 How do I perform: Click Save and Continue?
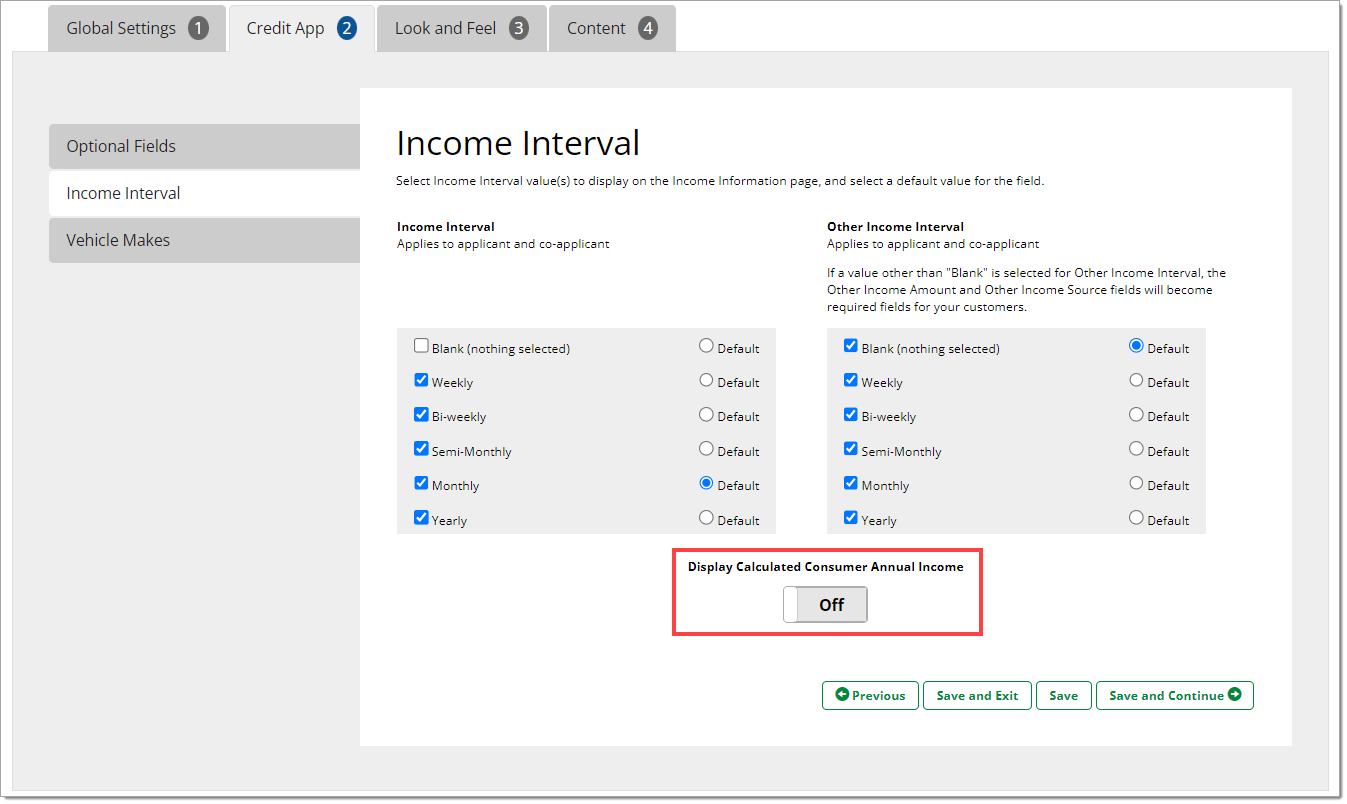pos(1175,695)
